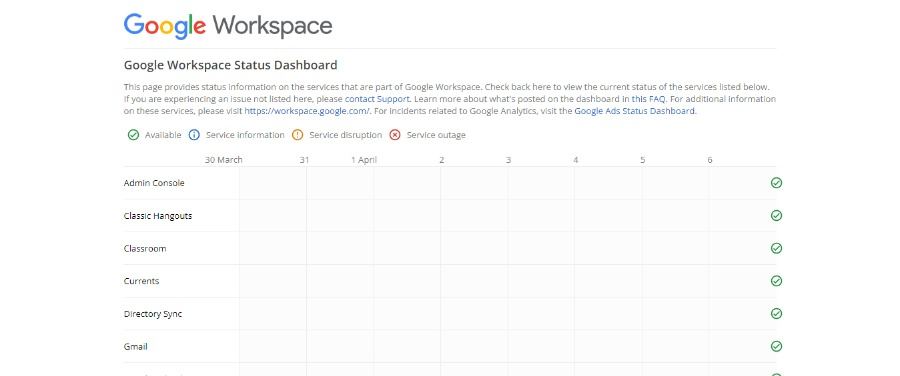Click the Gmail available status checkmark
900x376 pixels.
pyautogui.click(x=776, y=347)
